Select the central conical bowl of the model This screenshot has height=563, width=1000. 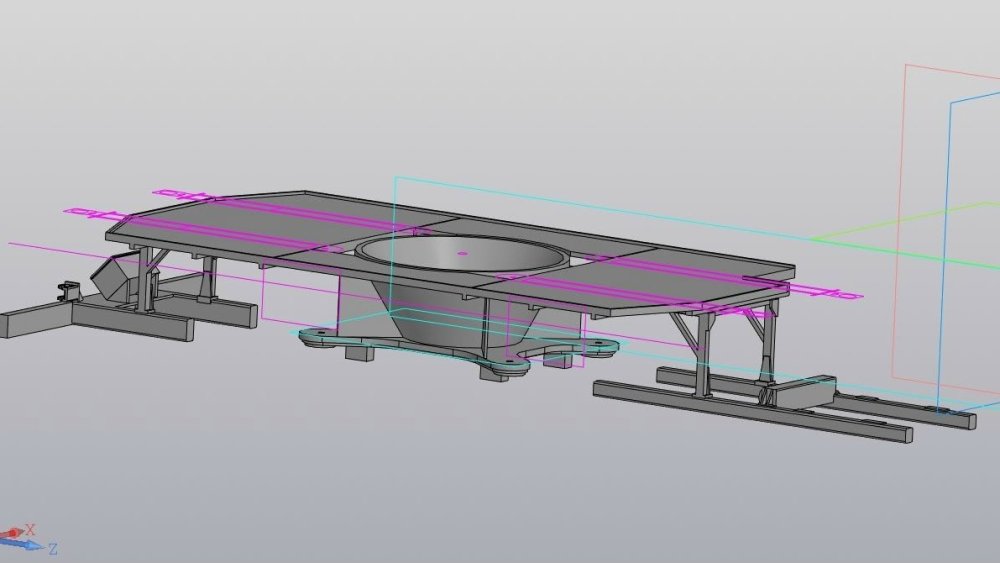(x=460, y=292)
